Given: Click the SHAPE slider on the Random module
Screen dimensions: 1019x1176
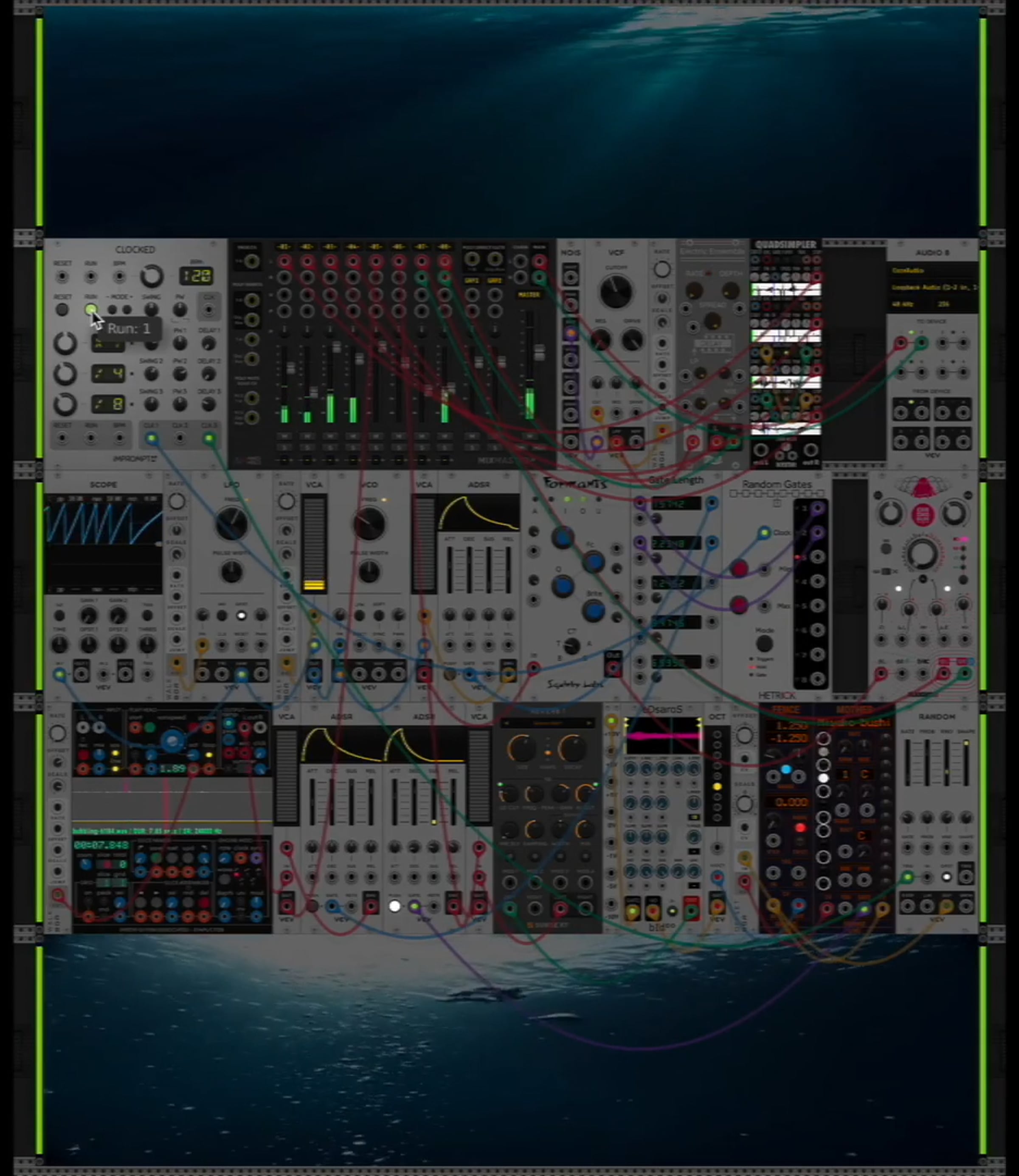Looking at the screenshot, I should [966, 763].
